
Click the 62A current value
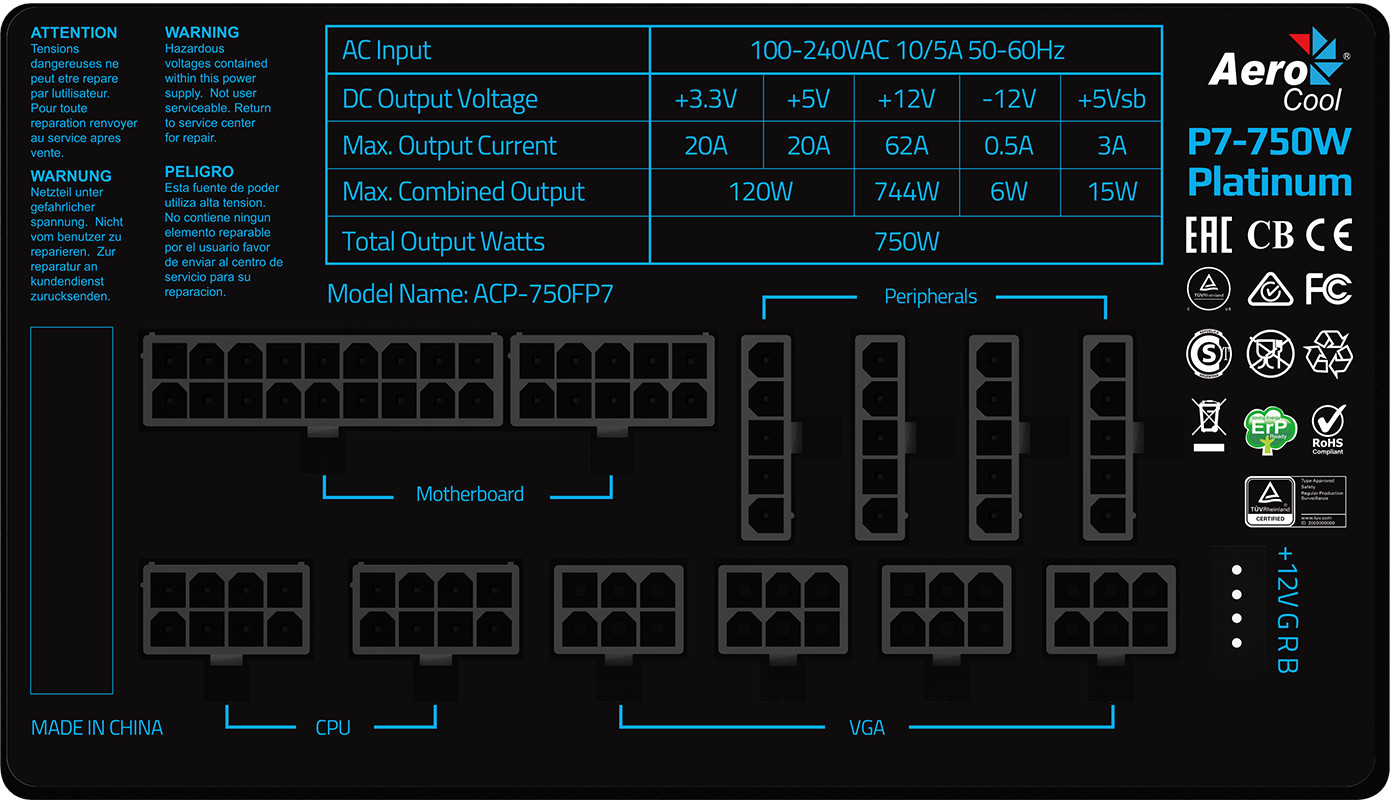click(x=906, y=146)
